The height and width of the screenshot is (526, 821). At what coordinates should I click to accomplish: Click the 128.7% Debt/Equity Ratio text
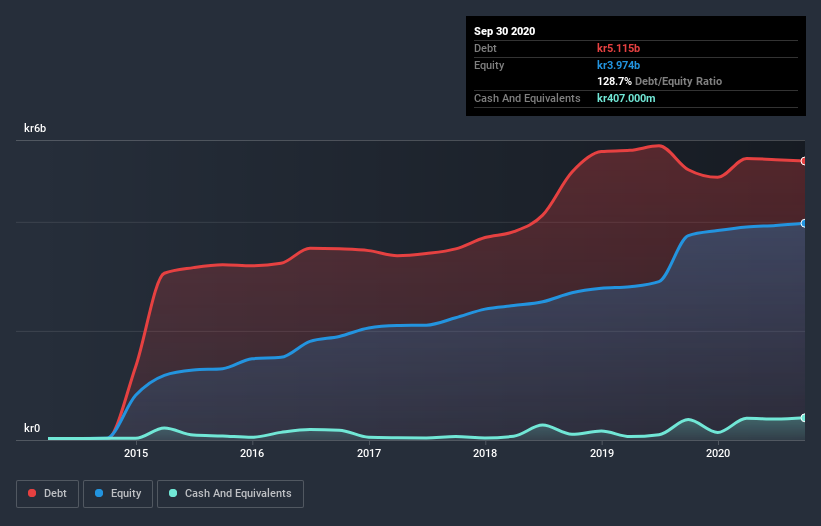click(659, 82)
